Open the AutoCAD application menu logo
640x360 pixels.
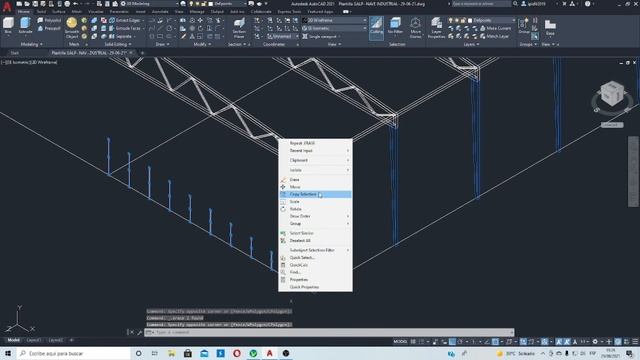[x=7, y=6]
